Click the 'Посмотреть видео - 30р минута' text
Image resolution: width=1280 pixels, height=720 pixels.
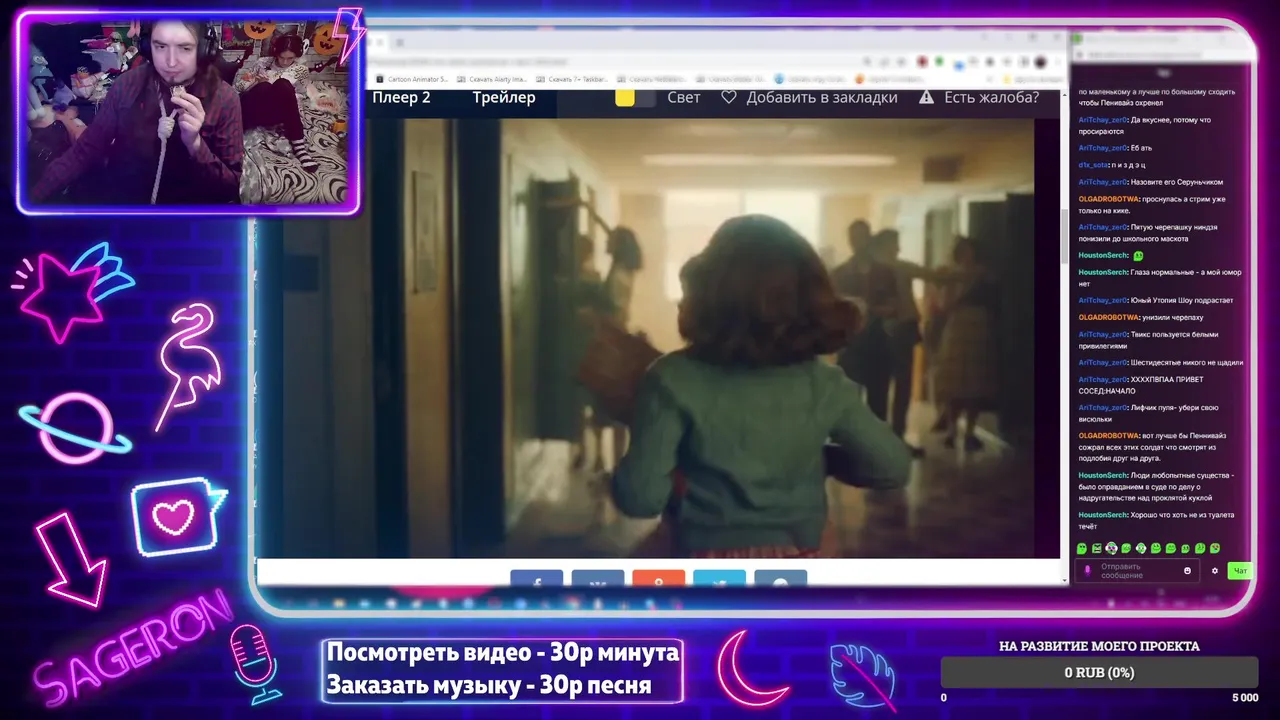[x=503, y=653]
